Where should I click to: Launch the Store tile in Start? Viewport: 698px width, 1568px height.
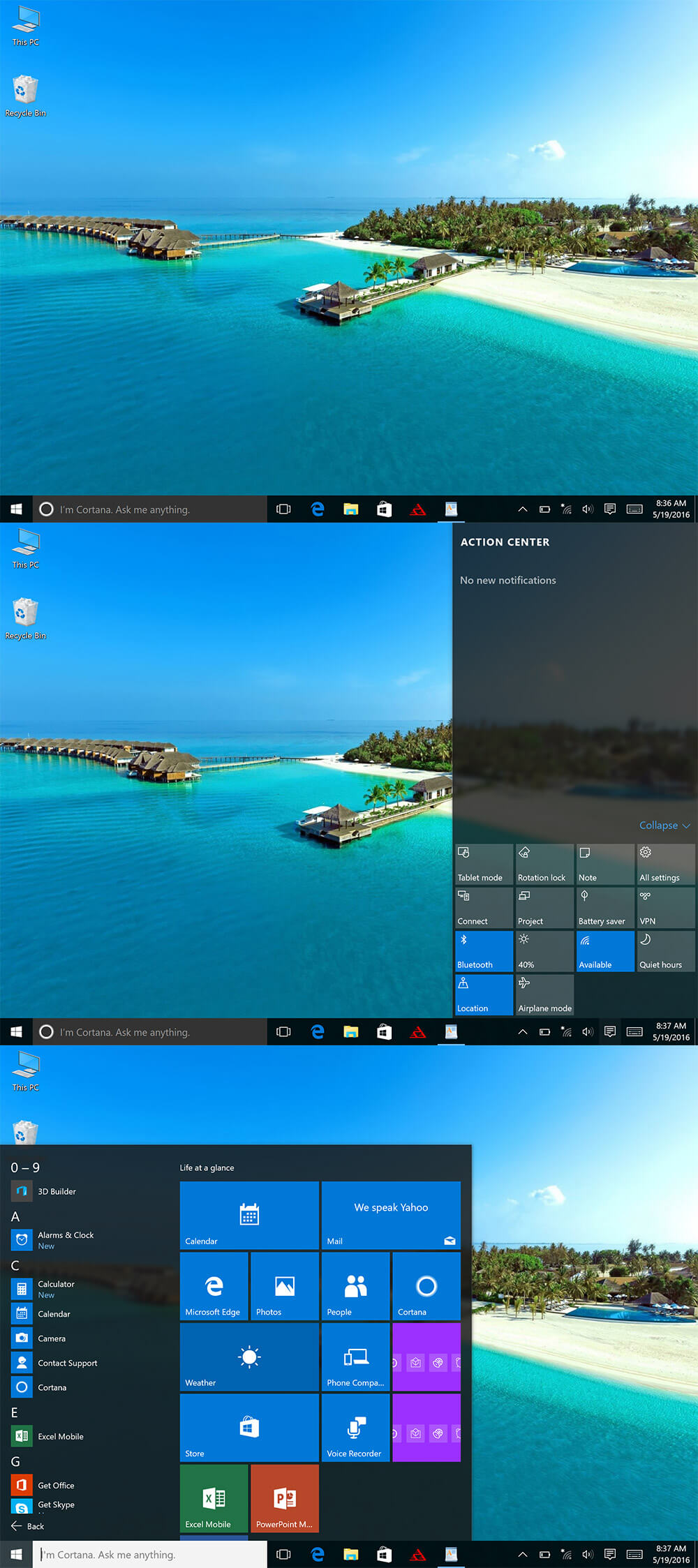[248, 1428]
